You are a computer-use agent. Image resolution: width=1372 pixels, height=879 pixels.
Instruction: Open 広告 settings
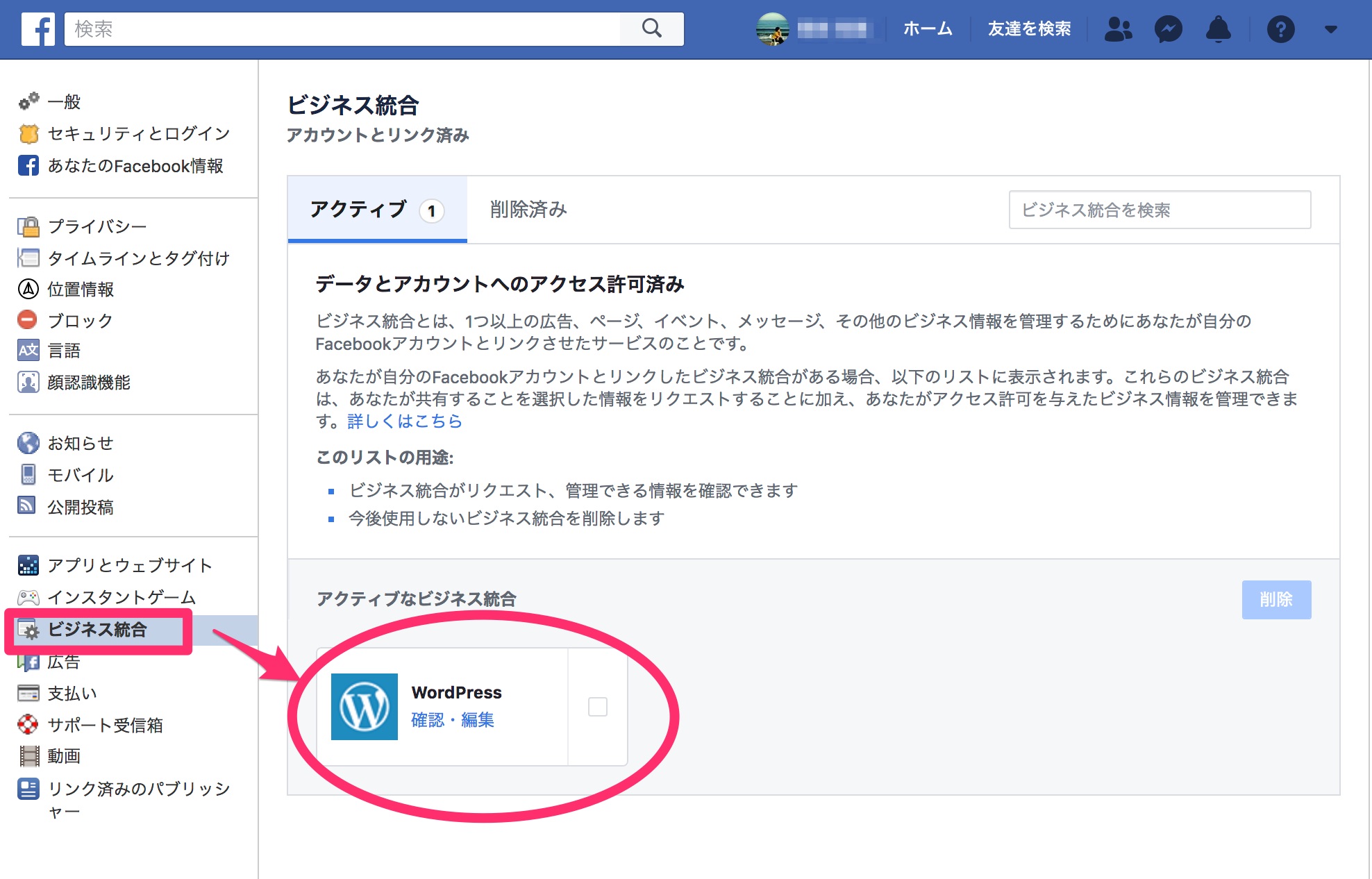pyautogui.click(x=64, y=662)
